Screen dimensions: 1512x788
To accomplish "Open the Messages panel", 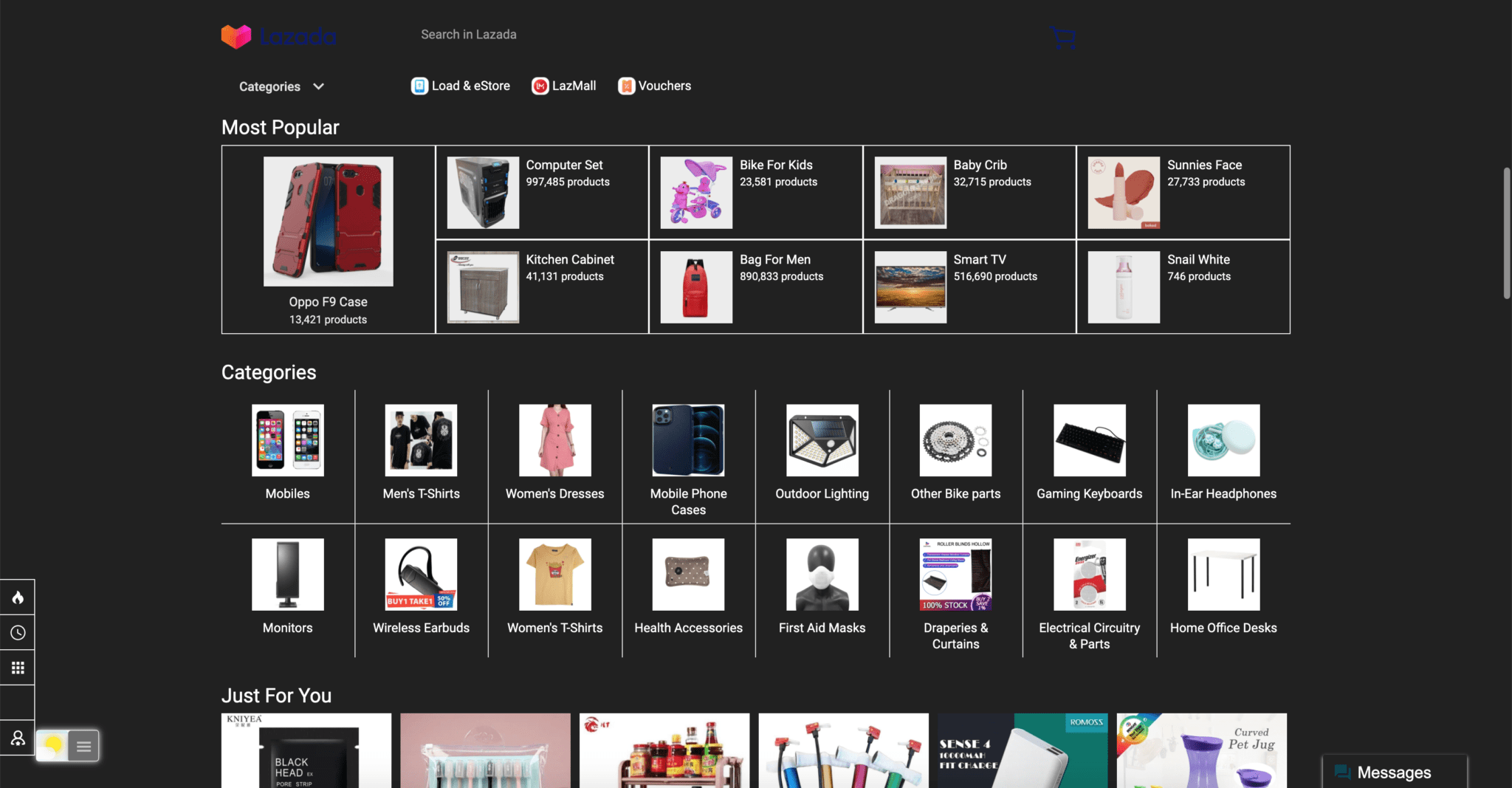I will click(1392, 772).
